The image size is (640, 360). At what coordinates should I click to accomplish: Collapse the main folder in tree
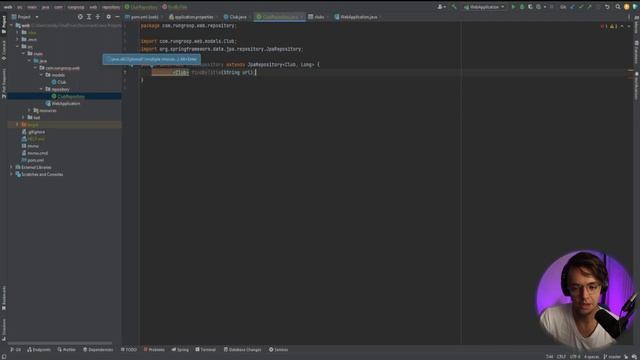pos(23,53)
